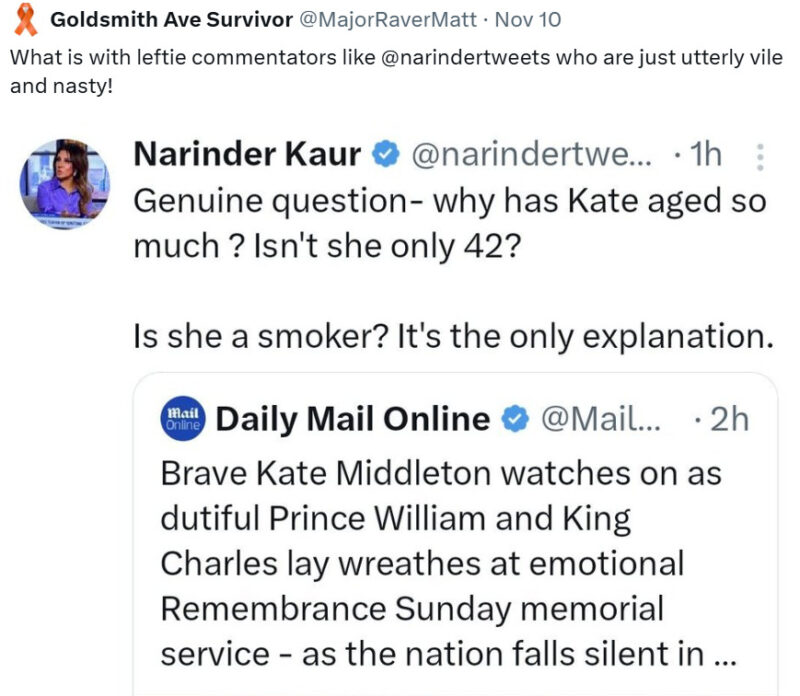This screenshot has width=800, height=696.
Task: Click the Daily Mail Online account name
Action: 353,420
